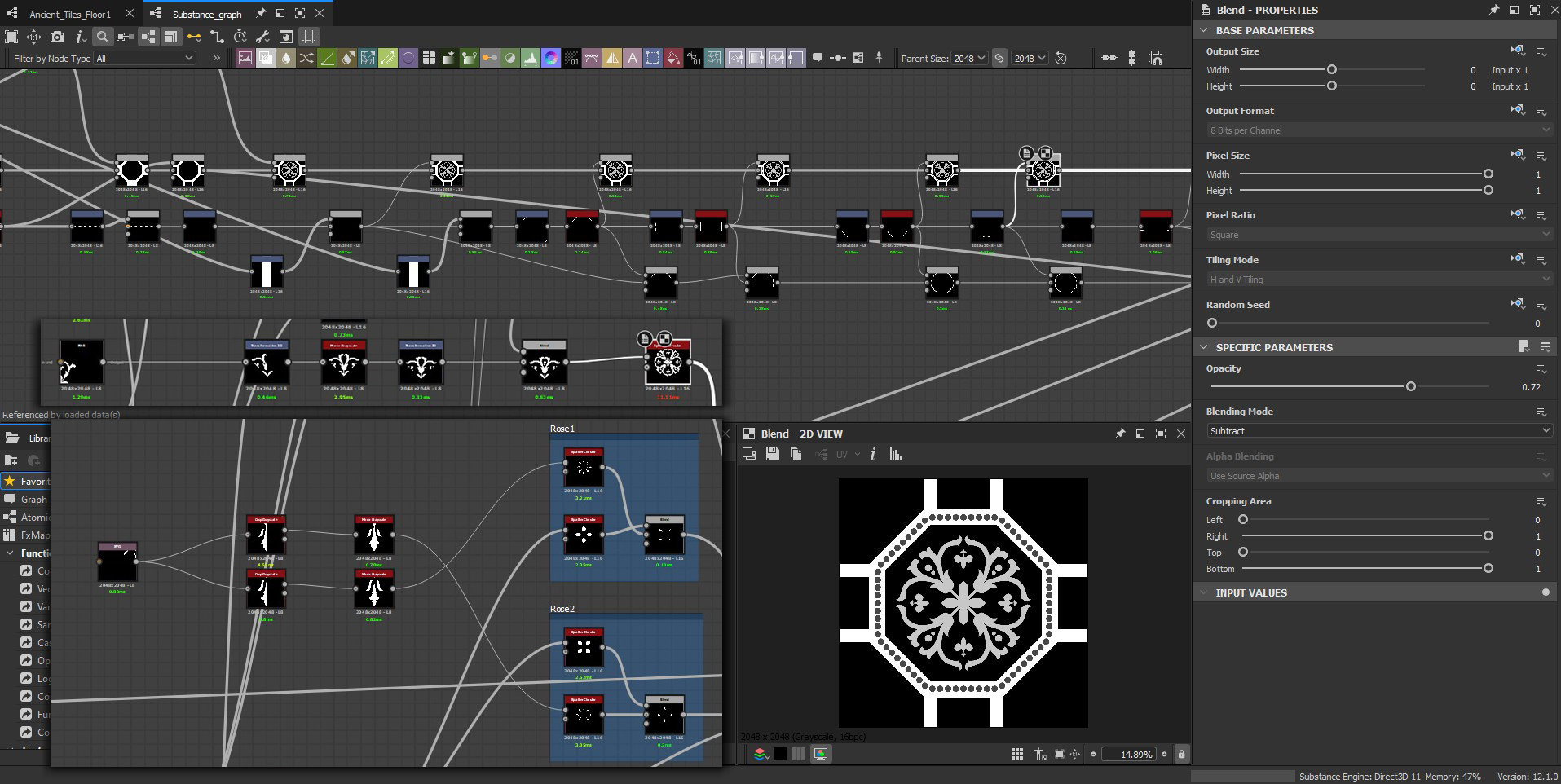
Task: Open the Library folder button
Action: (11, 438)
